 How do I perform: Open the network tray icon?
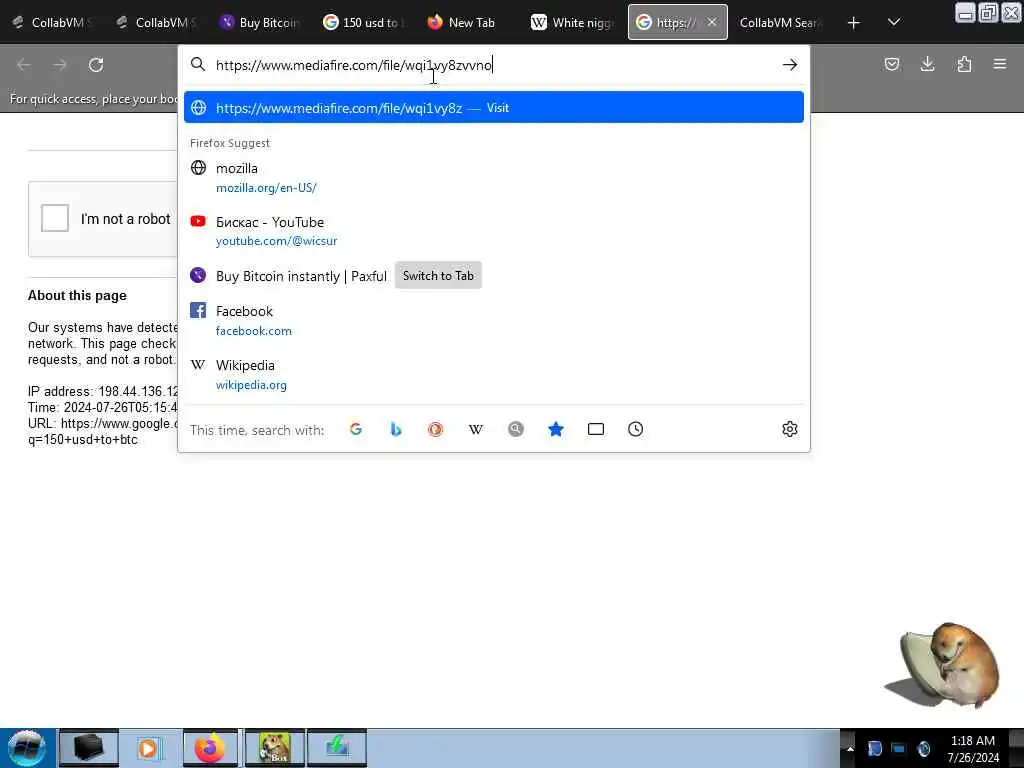(899, 748)
